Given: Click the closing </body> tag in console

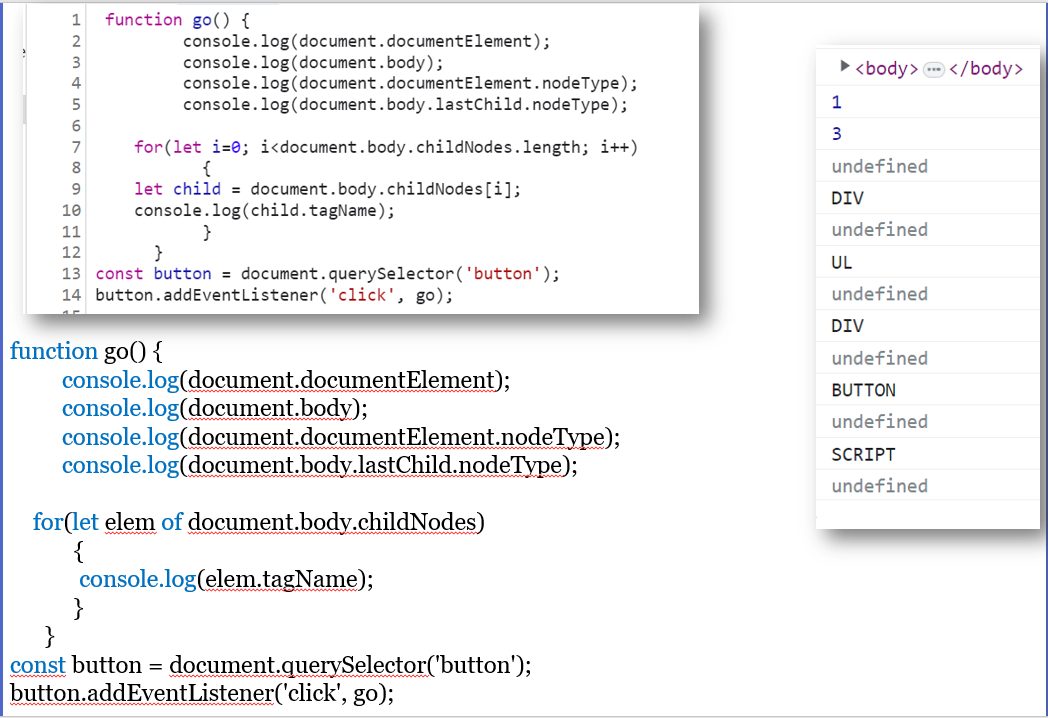Looking at the screenshot, I should [986, 69].
